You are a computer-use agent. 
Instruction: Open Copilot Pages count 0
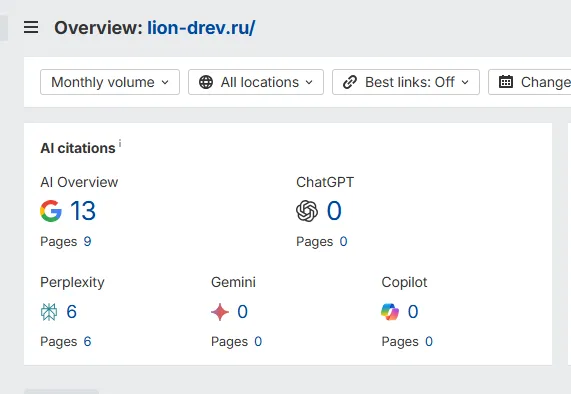click(429, 342)
